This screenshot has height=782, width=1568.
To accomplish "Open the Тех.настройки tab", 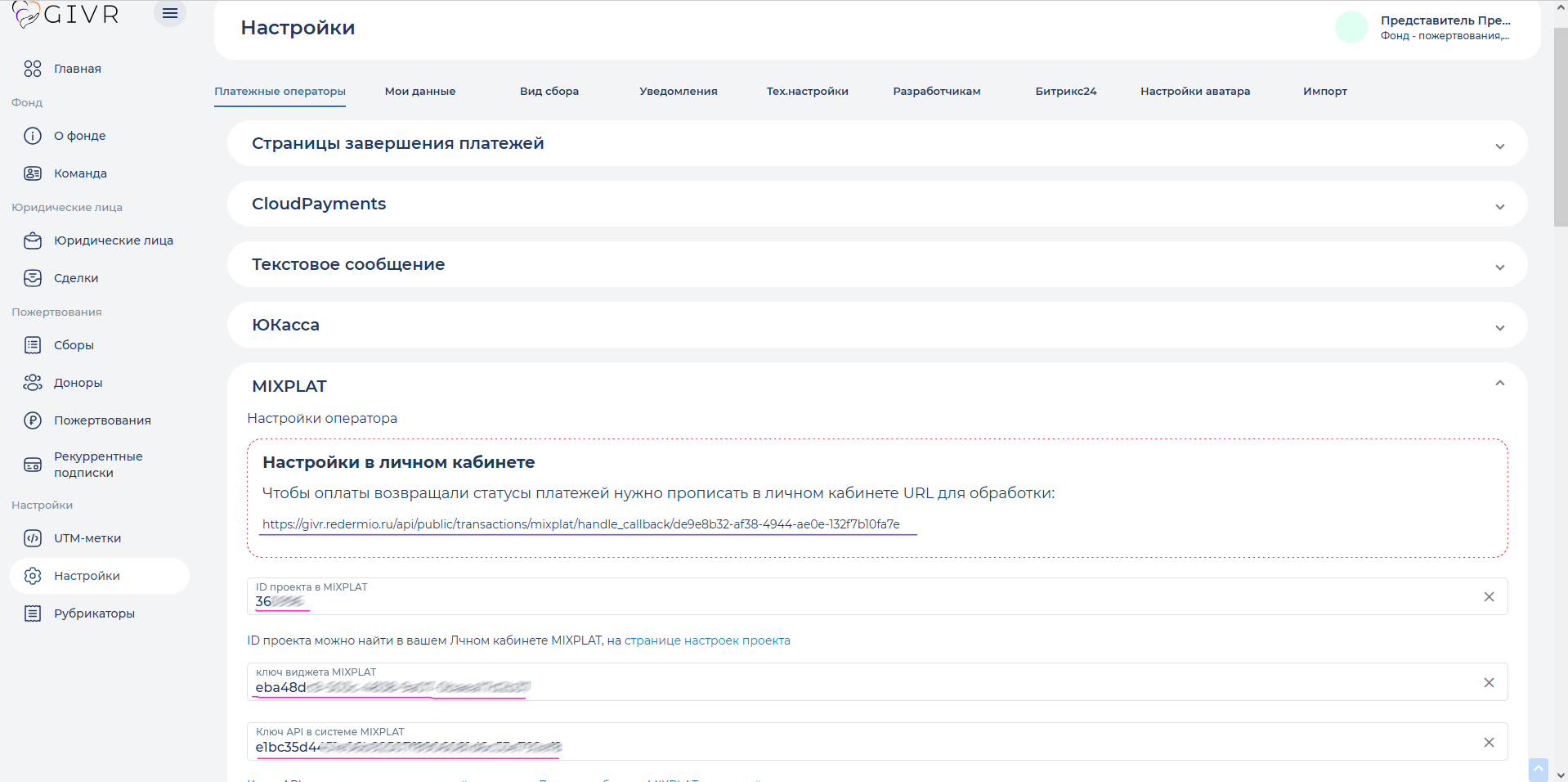I will pyautogui.click(x=808, y=92).
